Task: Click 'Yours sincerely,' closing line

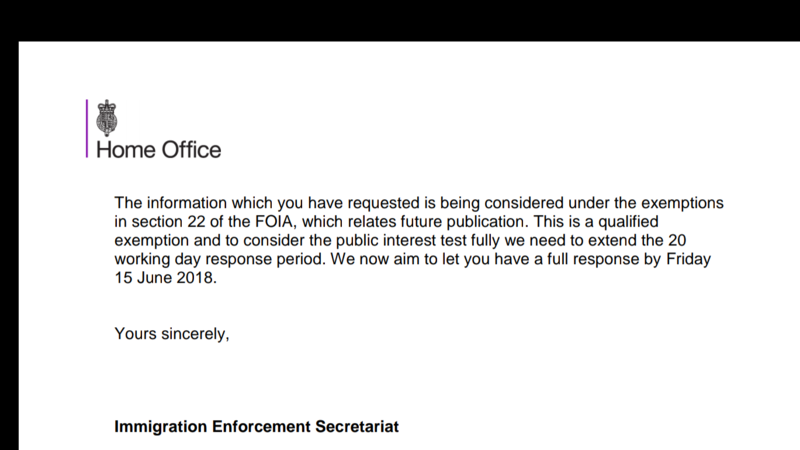Action: point(172,333)
